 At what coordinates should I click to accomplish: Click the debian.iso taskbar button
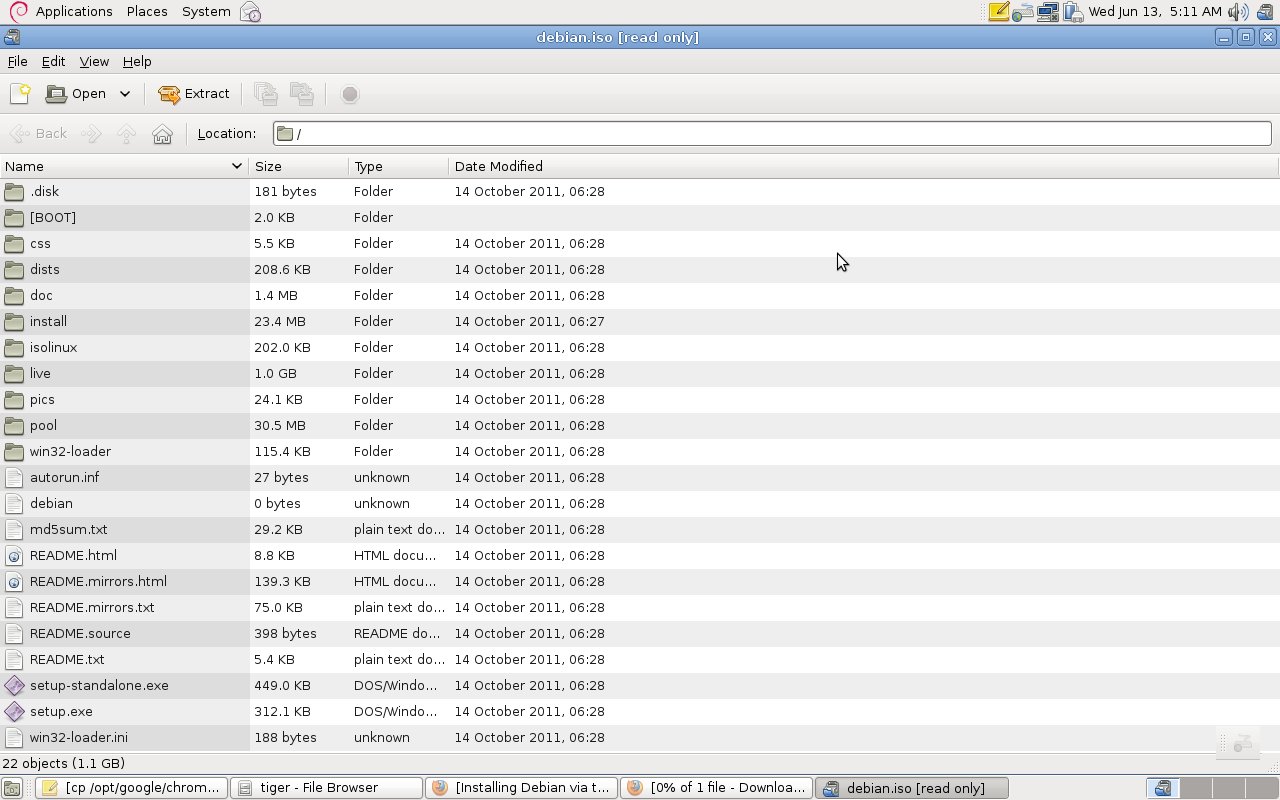[911, 788]
